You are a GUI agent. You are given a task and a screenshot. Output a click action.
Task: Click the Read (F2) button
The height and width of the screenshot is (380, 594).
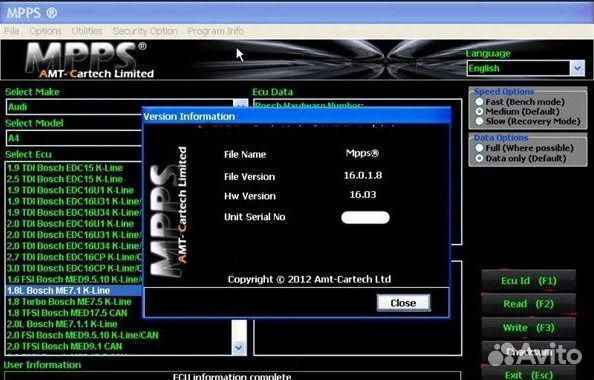point(528,304)
